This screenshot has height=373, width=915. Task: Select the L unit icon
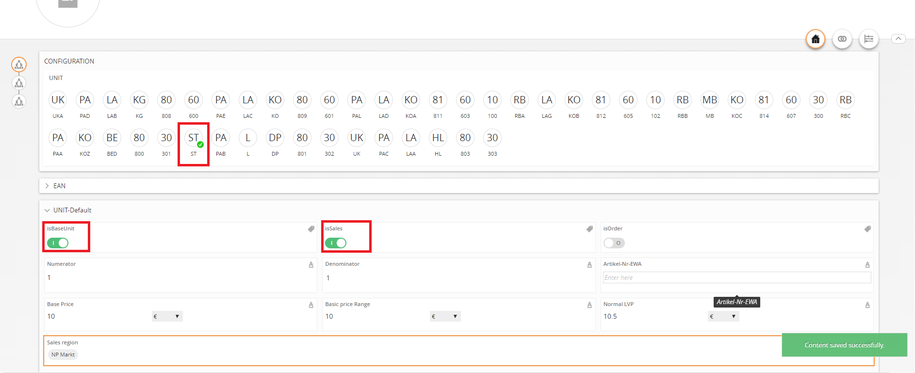point(248,138)
